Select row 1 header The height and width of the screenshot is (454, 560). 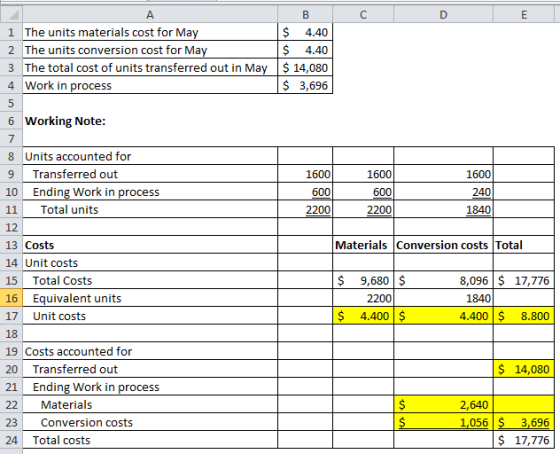coord(11,32)
